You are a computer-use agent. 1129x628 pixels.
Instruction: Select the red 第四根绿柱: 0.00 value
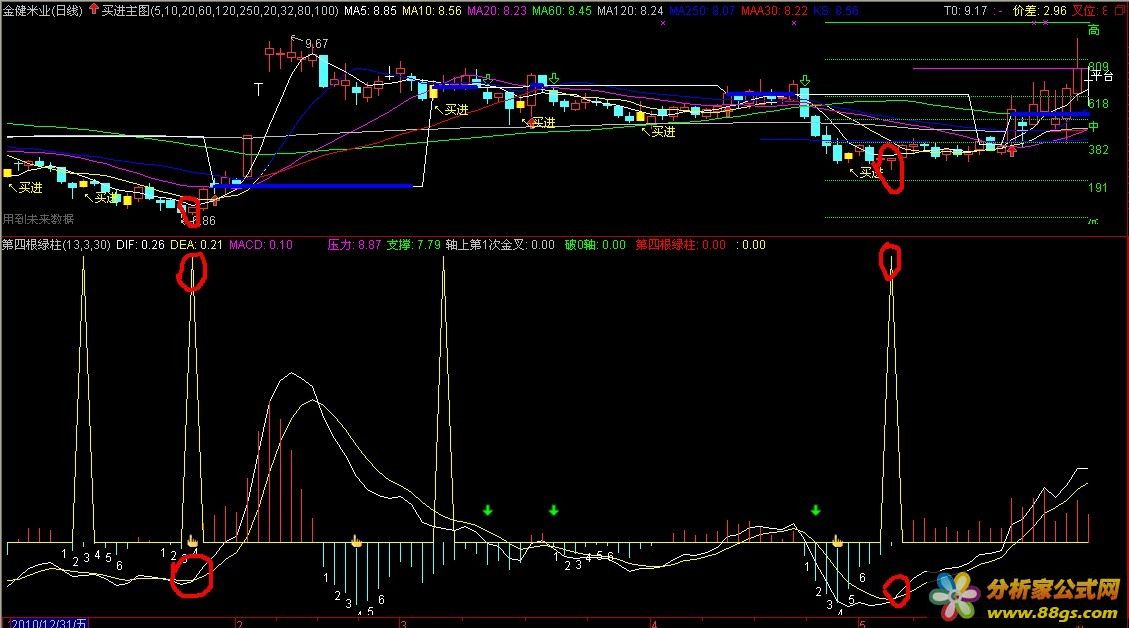[680, 245]
